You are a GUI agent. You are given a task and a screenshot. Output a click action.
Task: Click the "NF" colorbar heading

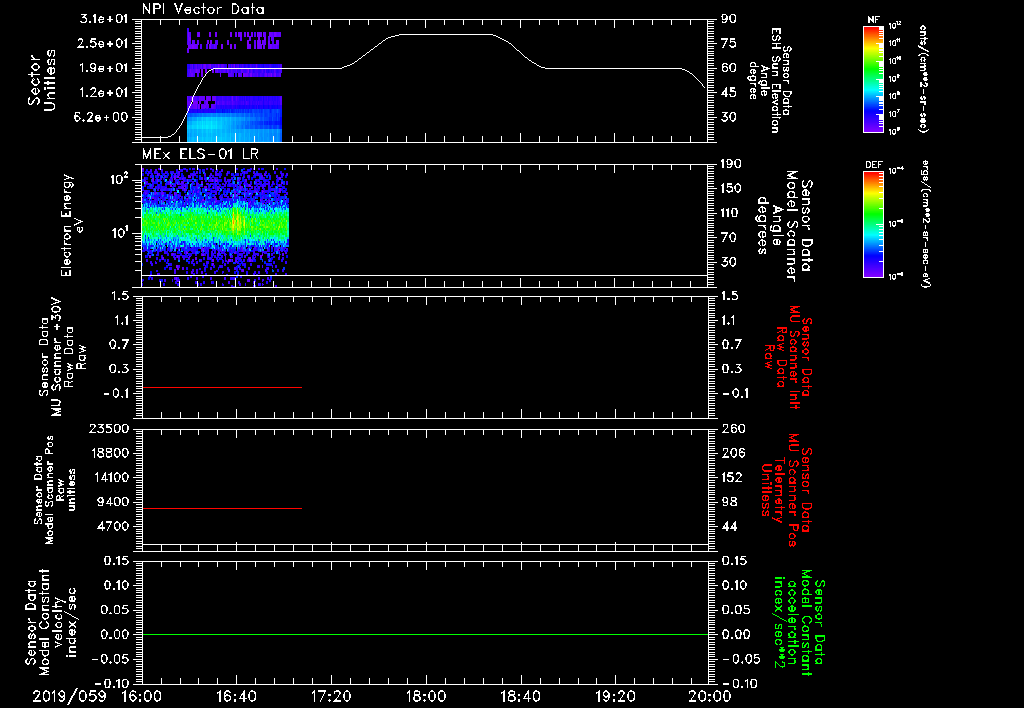coord(874,20)
